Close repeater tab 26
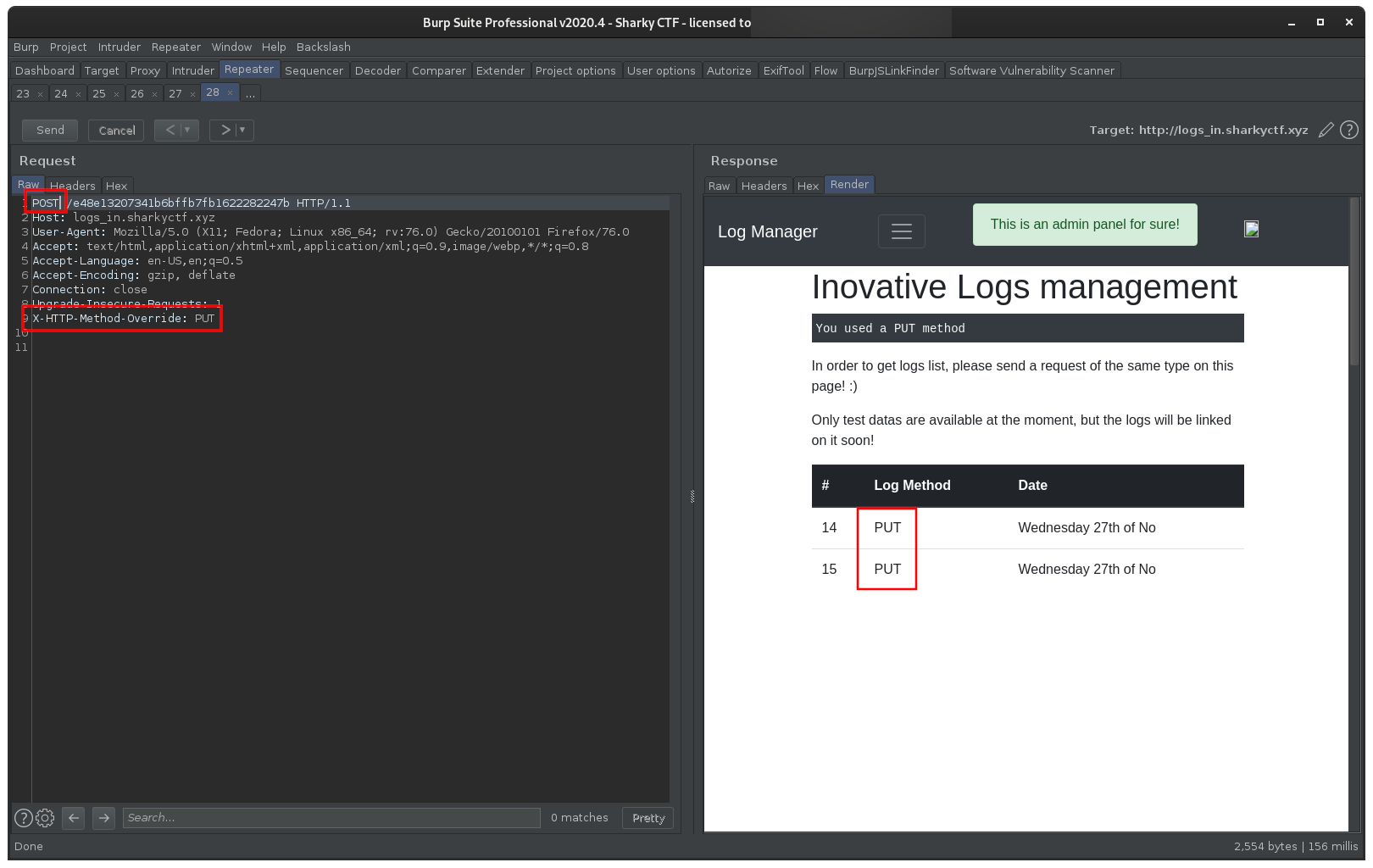Image resolution: width=1373 pixels, height=868 pixels. [154, 94]
